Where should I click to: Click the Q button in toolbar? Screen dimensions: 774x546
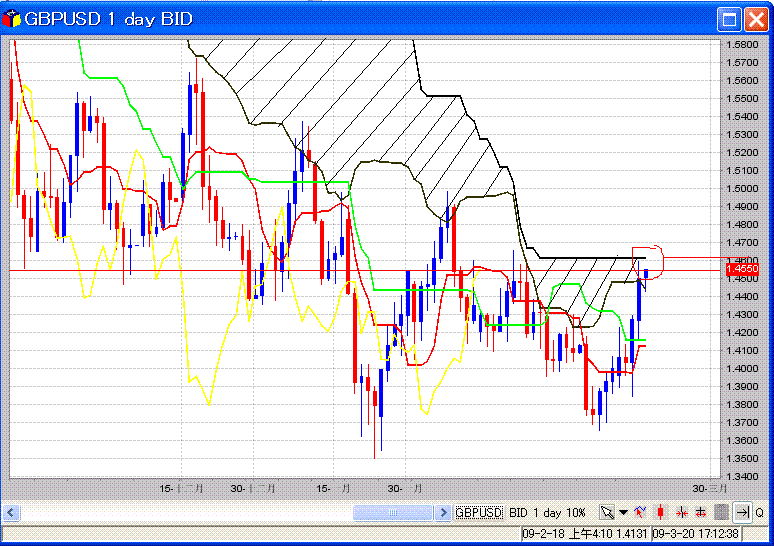760,512
